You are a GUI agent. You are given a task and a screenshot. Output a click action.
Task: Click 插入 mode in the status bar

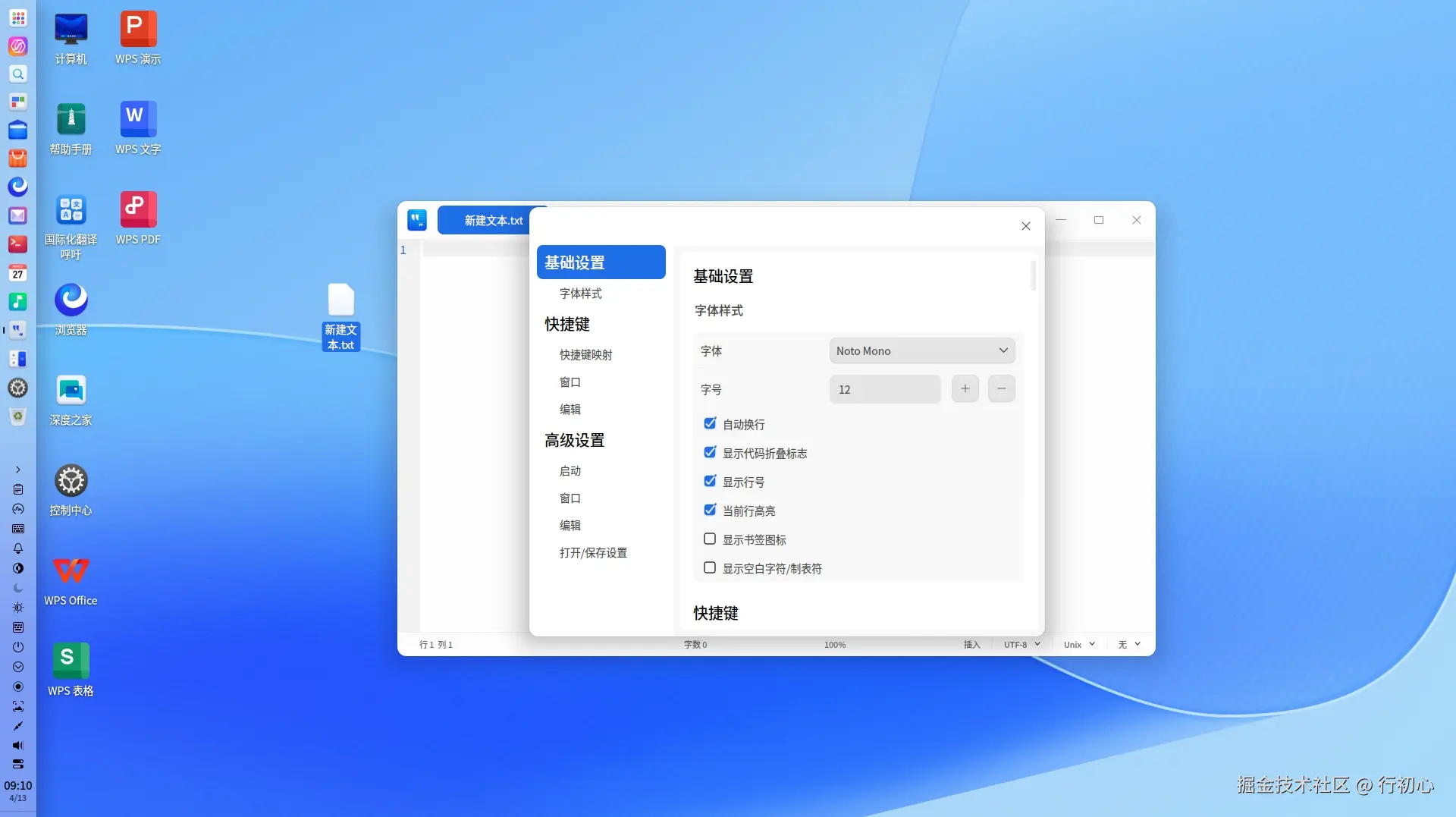pyautogui.click(x=972, y=645)
